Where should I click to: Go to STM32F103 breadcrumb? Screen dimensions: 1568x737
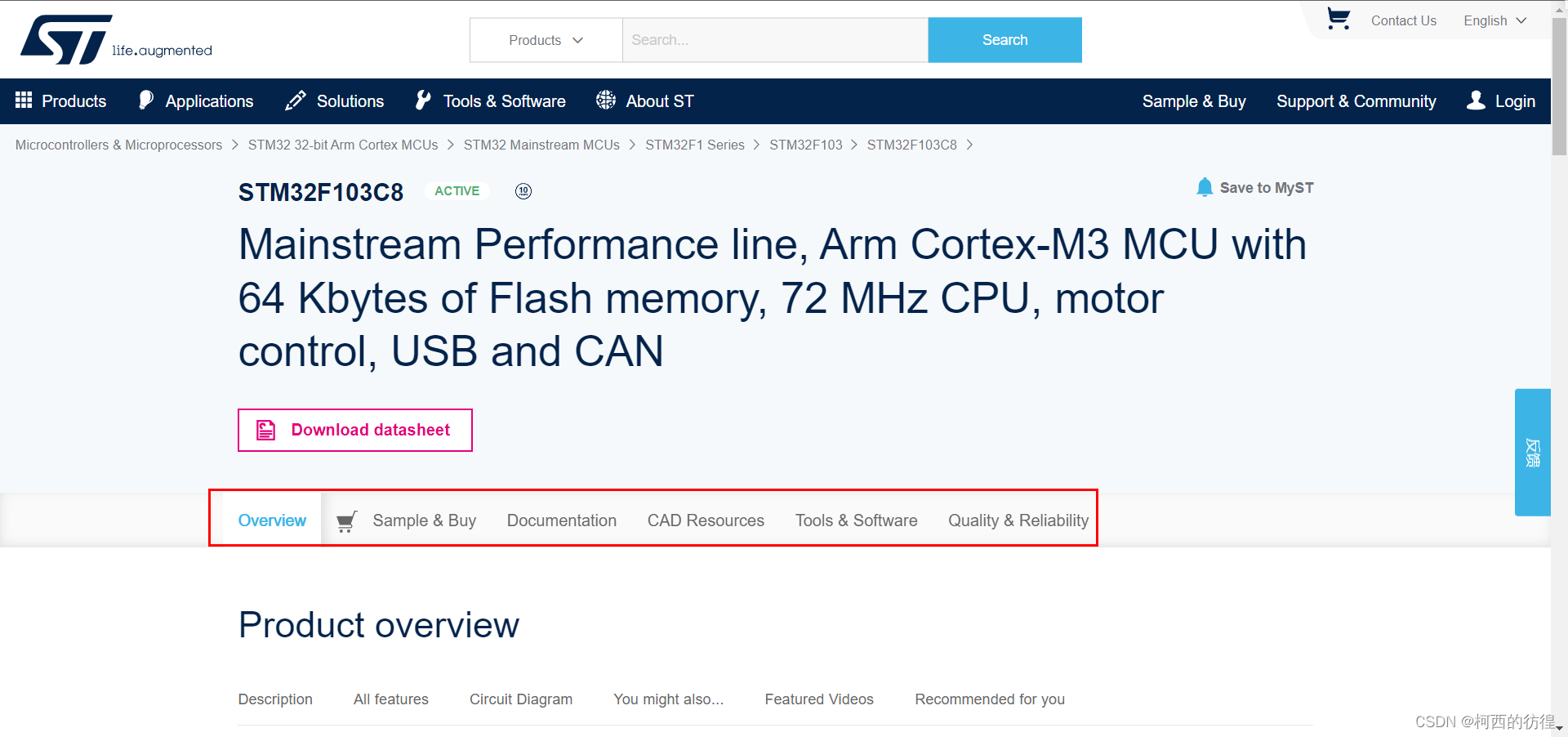tap(806, 145)
